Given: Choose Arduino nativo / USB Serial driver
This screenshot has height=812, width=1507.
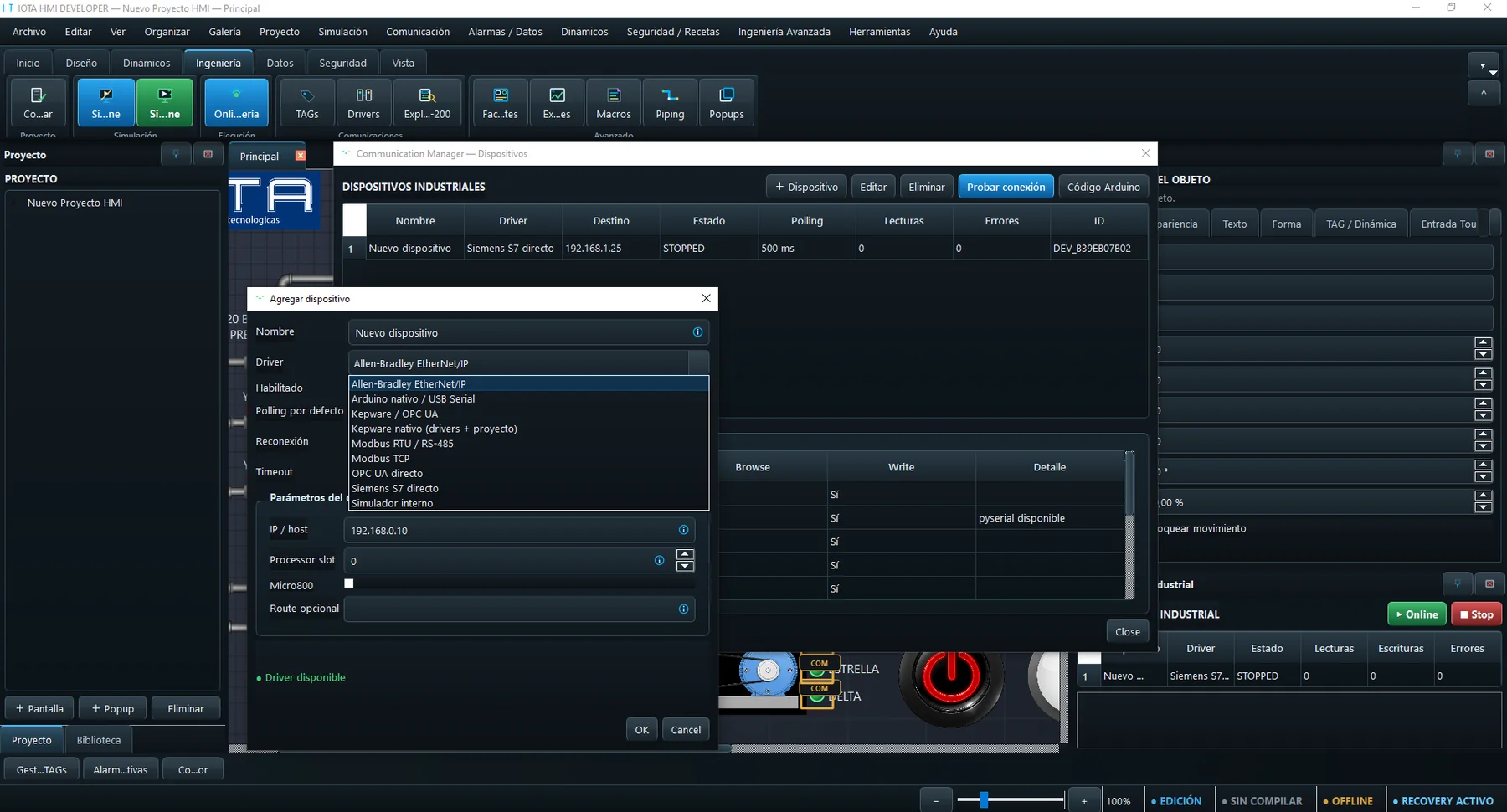Looking at the screenshot, I should pyautogui.click(x=528, y=399).
